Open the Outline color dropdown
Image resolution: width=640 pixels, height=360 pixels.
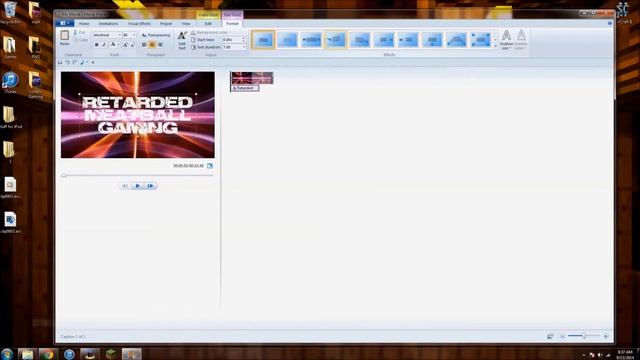[521, 40]
